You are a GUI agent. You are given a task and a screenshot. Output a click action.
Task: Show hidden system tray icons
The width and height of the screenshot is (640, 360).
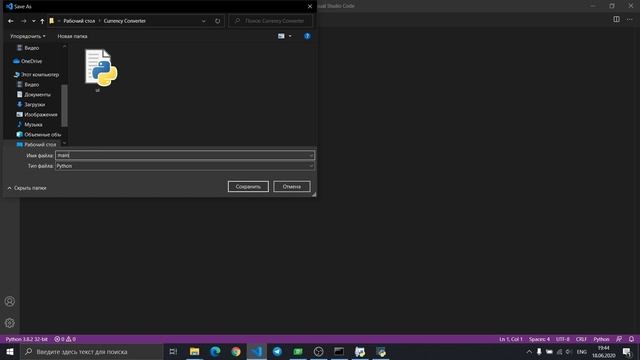529,351
